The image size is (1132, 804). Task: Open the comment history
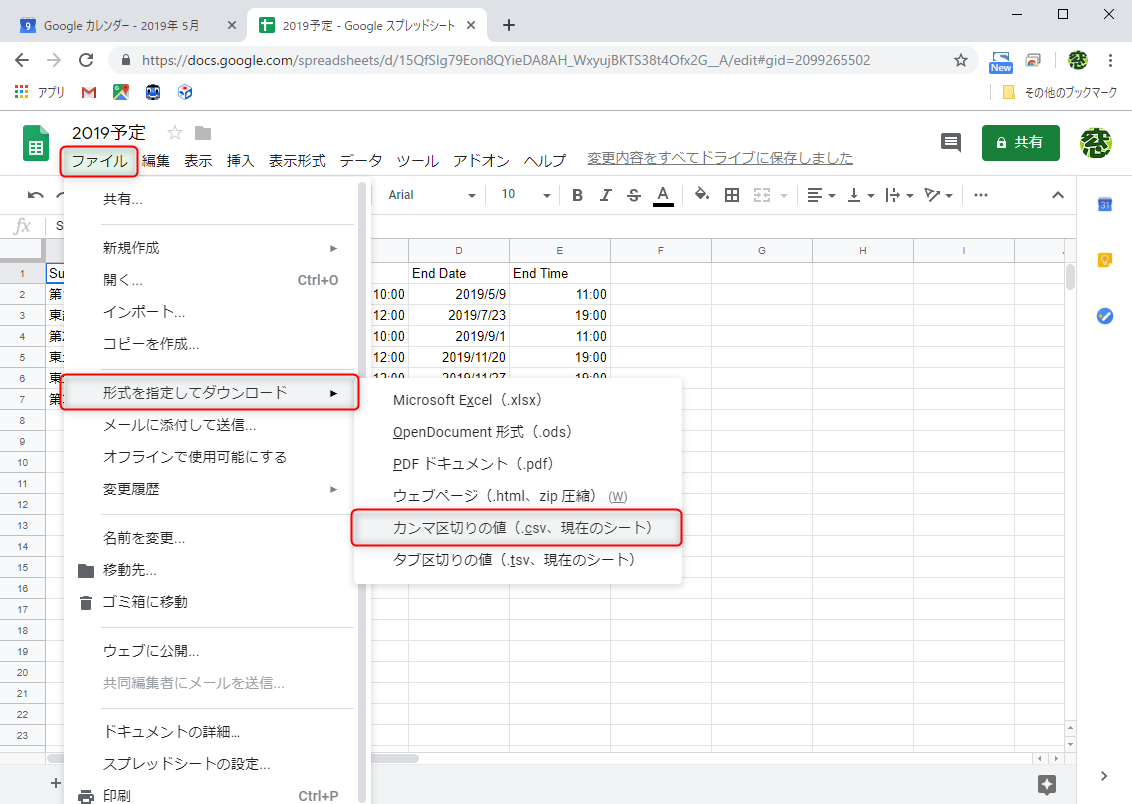[950, 143]
